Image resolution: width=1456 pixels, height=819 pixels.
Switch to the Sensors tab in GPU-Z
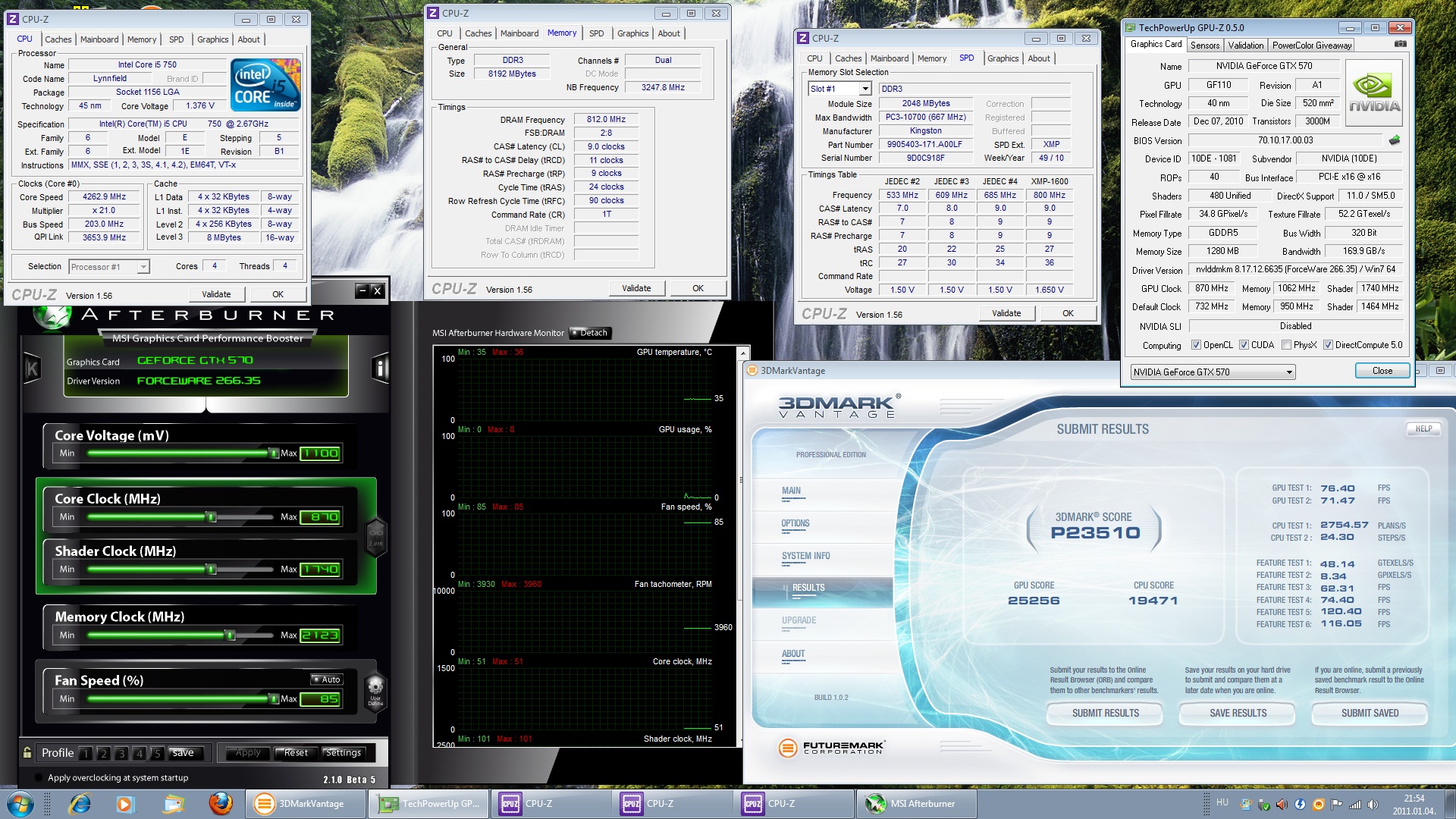point(1204,45)
